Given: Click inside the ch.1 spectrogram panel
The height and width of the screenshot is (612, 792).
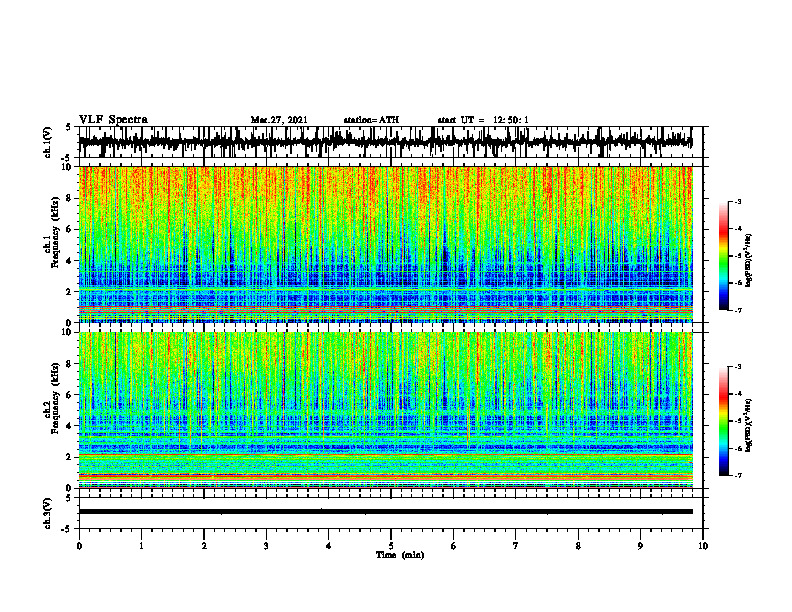Looking at the screenshot, I should coord(385,244).
